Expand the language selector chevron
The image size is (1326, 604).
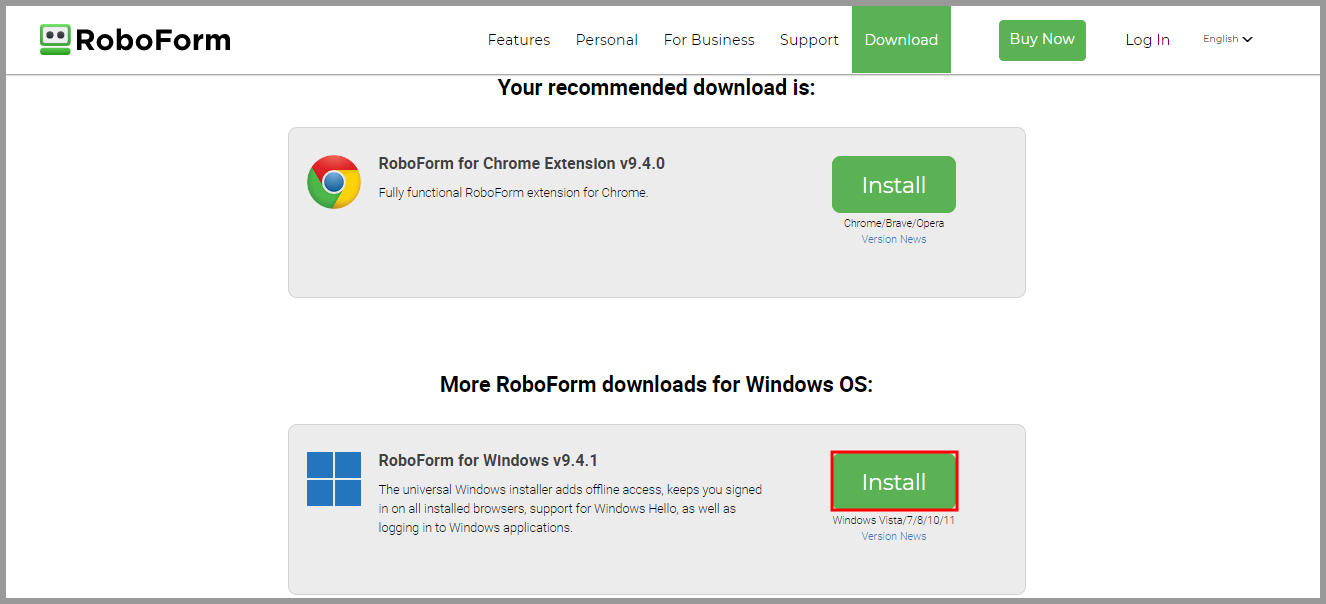(x=1245, y=39)
